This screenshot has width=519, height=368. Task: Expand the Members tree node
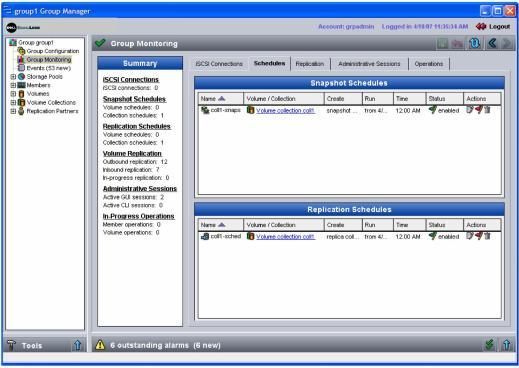[x=13, y=85]
